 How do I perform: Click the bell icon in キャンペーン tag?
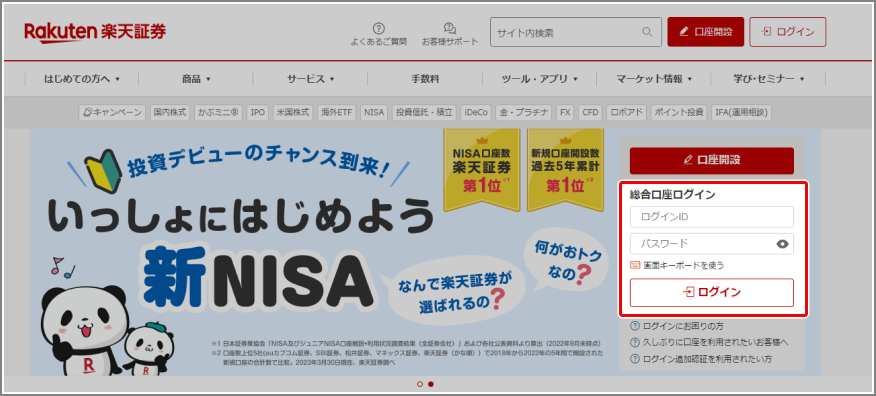(x=87, y=112)
